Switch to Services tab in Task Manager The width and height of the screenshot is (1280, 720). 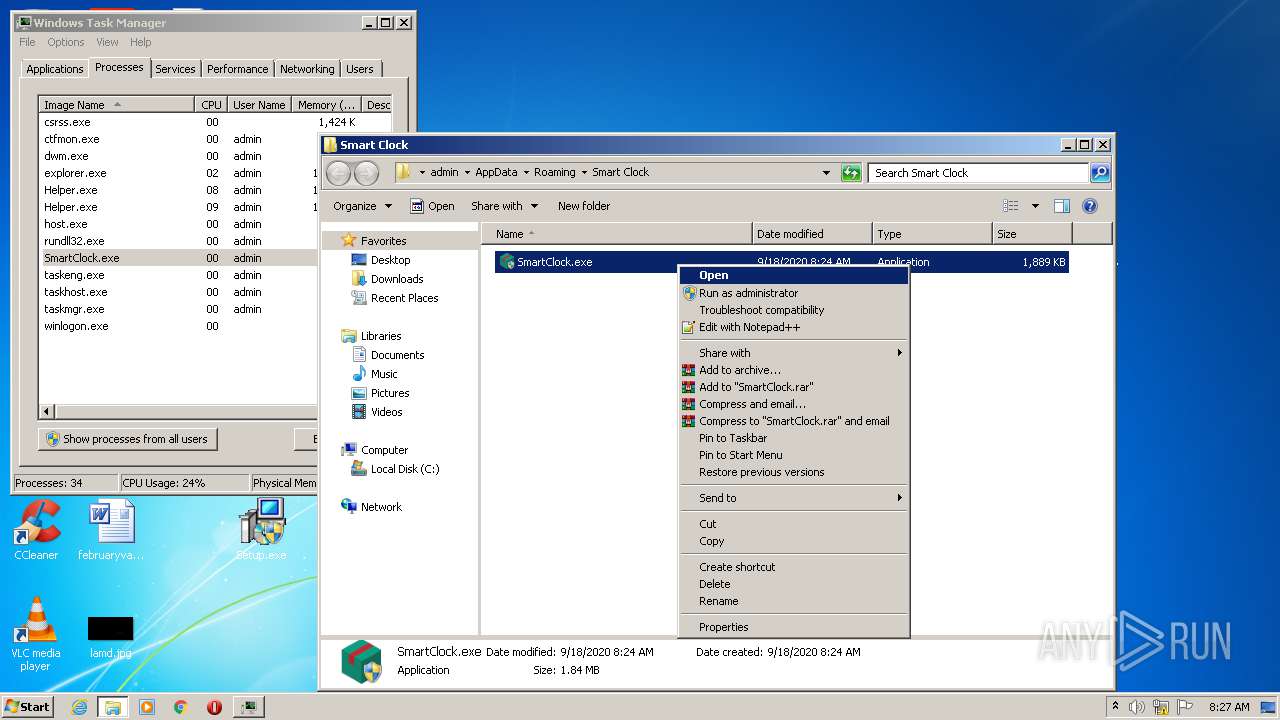click(175, 69)
